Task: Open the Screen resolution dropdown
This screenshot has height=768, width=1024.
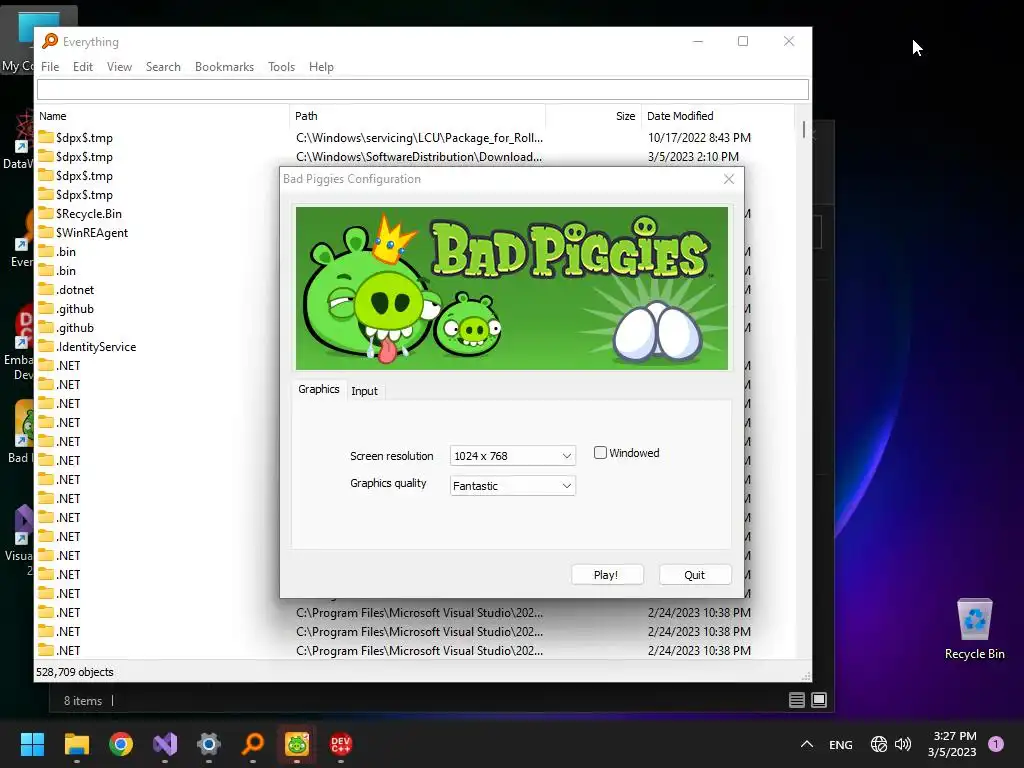Action: (x=512, y=456)
